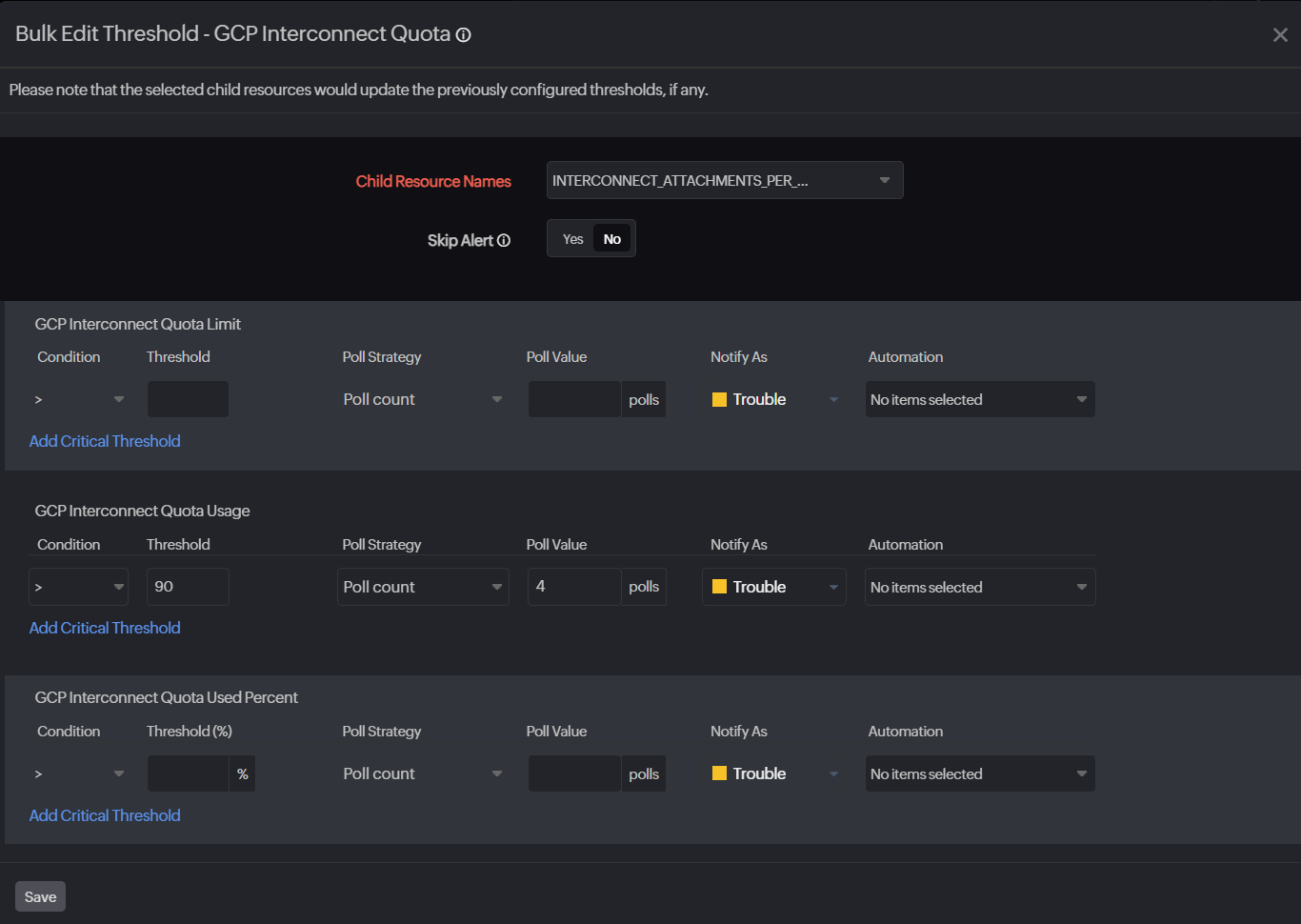Expand Poll Strategy dropdown for Quota Usage
Screen dimensions: 1301x924
coord(422,587)
